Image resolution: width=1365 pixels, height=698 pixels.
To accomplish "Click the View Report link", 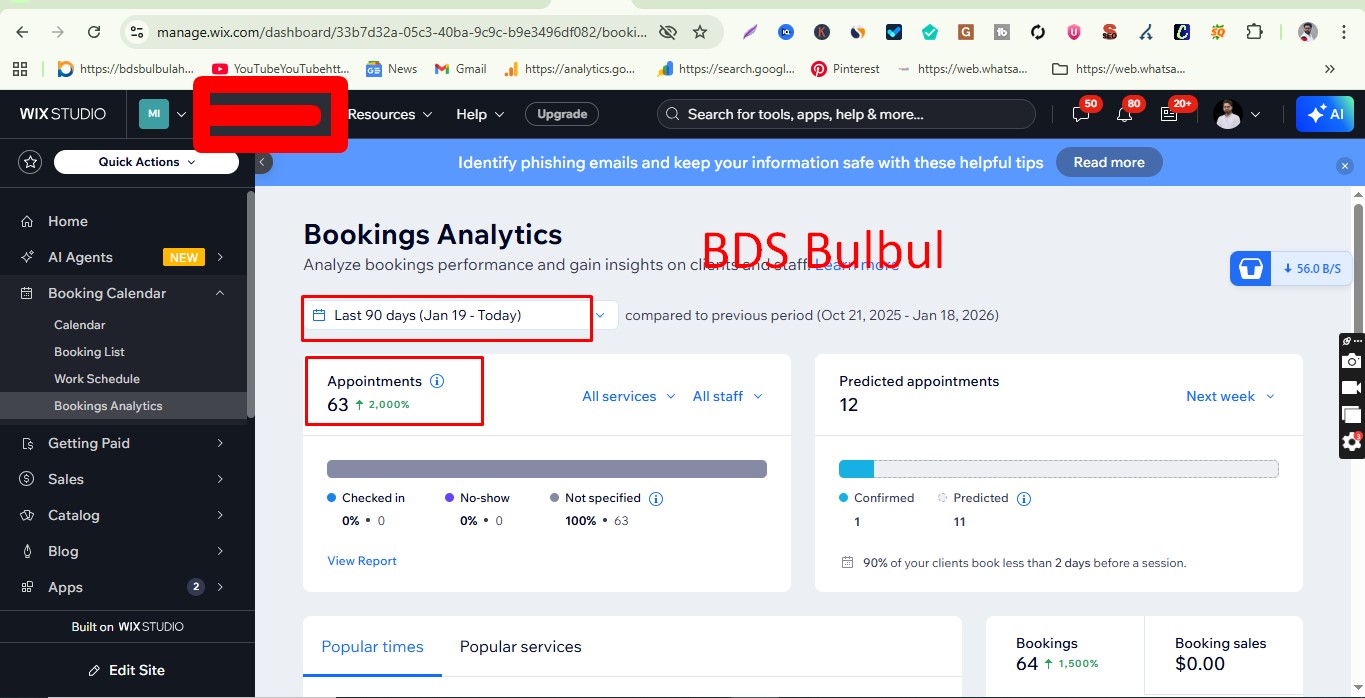I will [x=361, y=560].
